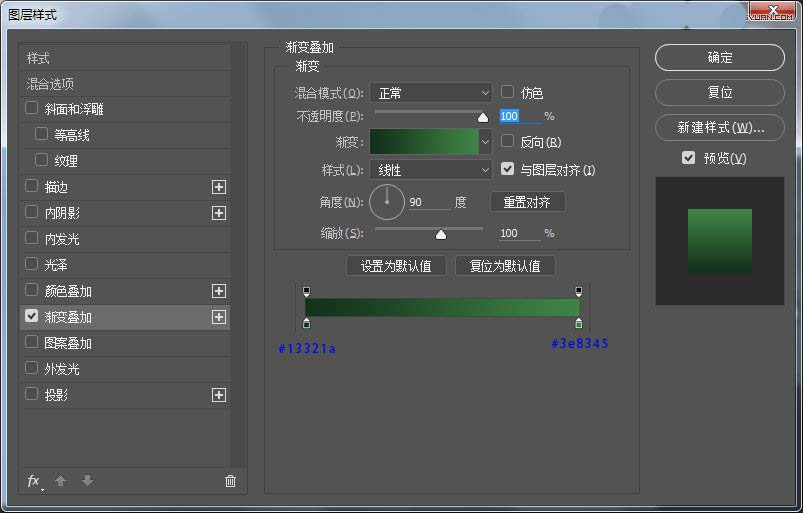
Task: Click the plus icon beside 描边
Action: [x=219, y=187]
